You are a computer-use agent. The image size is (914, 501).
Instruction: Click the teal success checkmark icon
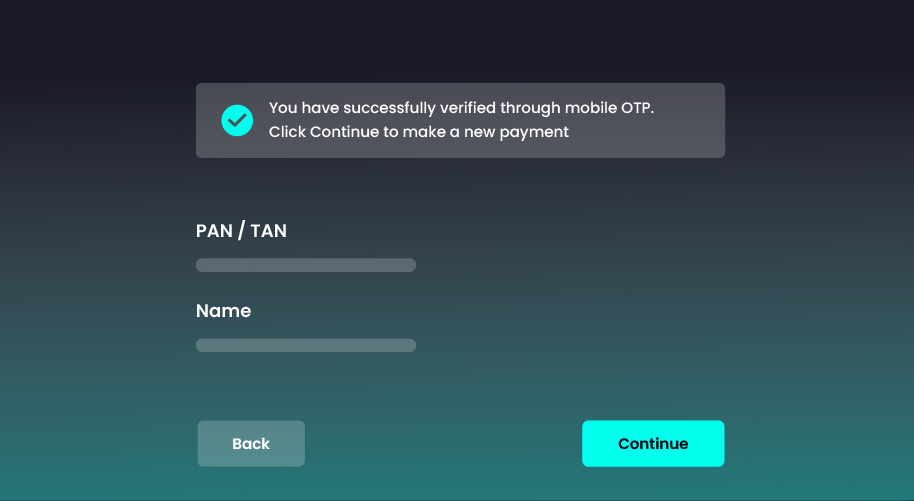237,120
